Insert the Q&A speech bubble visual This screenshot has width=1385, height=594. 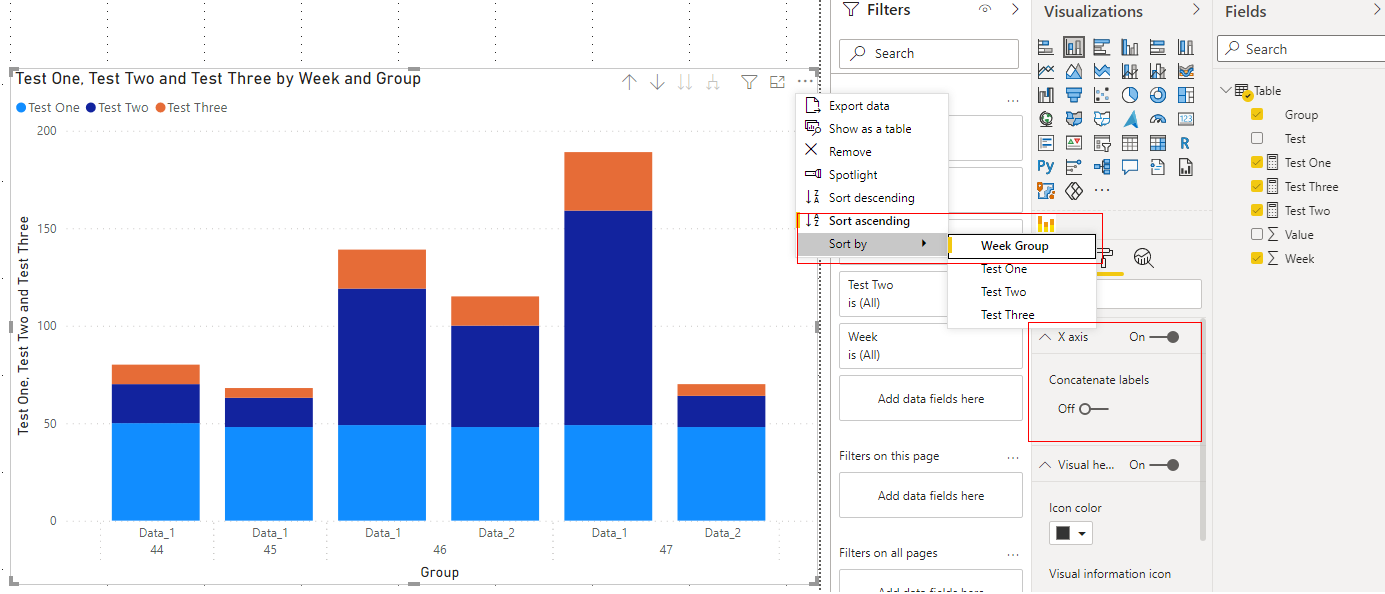(1130, 167)
